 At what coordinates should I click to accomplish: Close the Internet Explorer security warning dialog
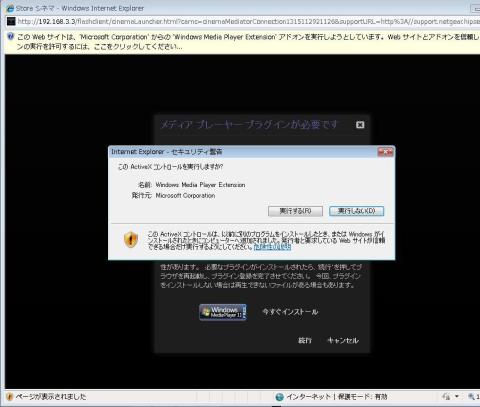point(385,152)
